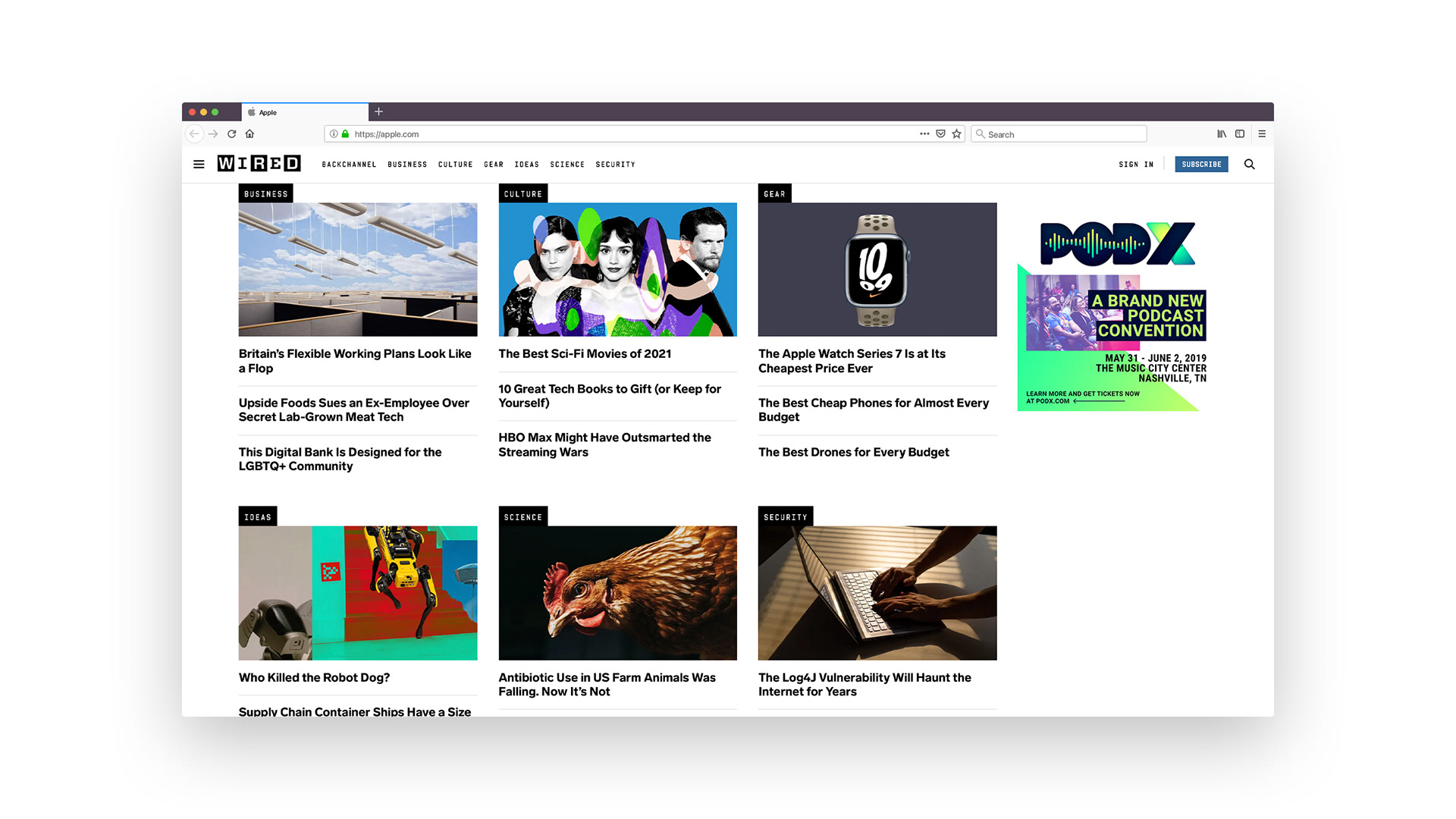1456x819 pixels.
Task: Open the robot dog image
Action: pyautogui.click(x=358, y=593)
